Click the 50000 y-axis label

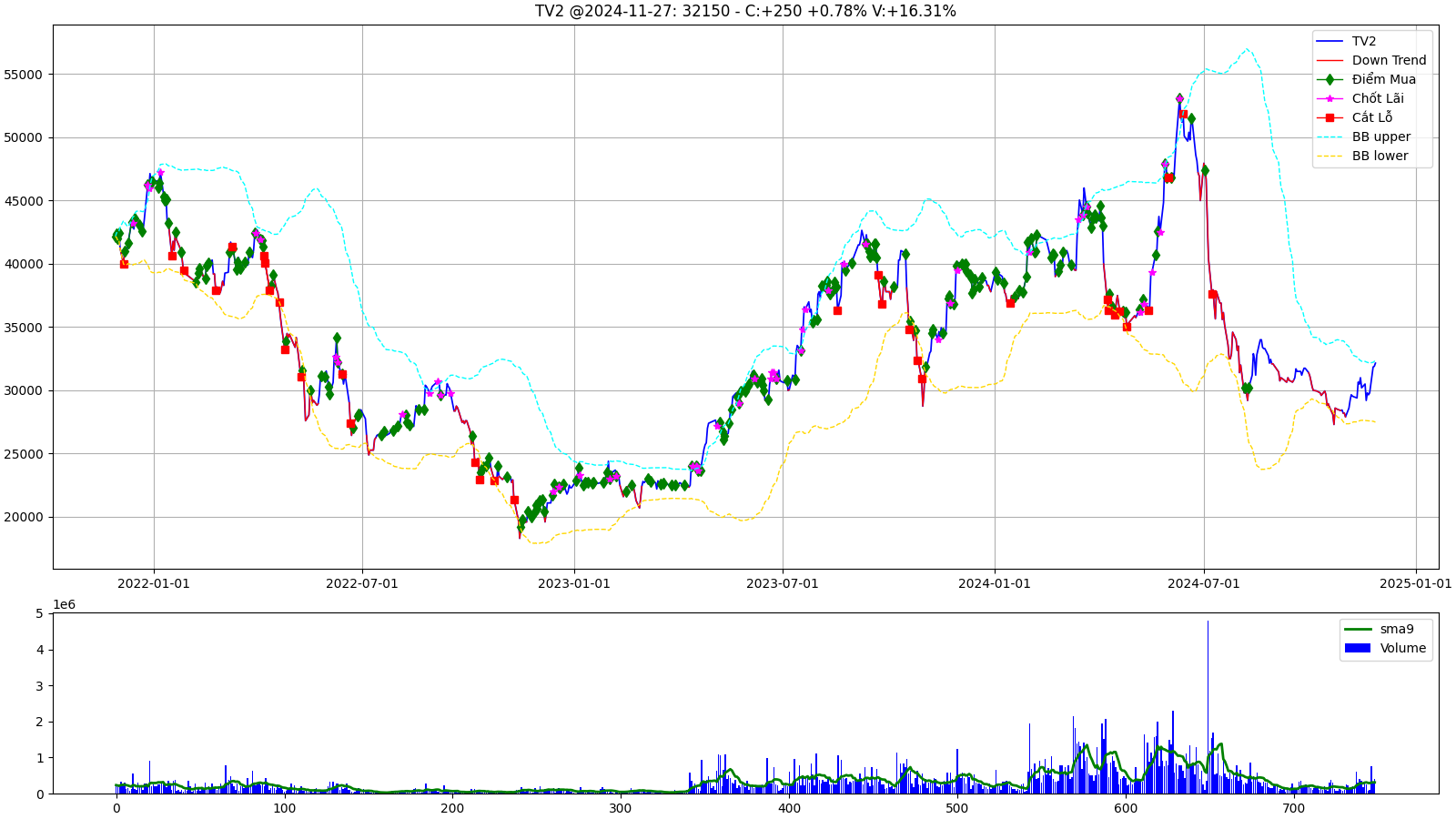click(25, 137)
